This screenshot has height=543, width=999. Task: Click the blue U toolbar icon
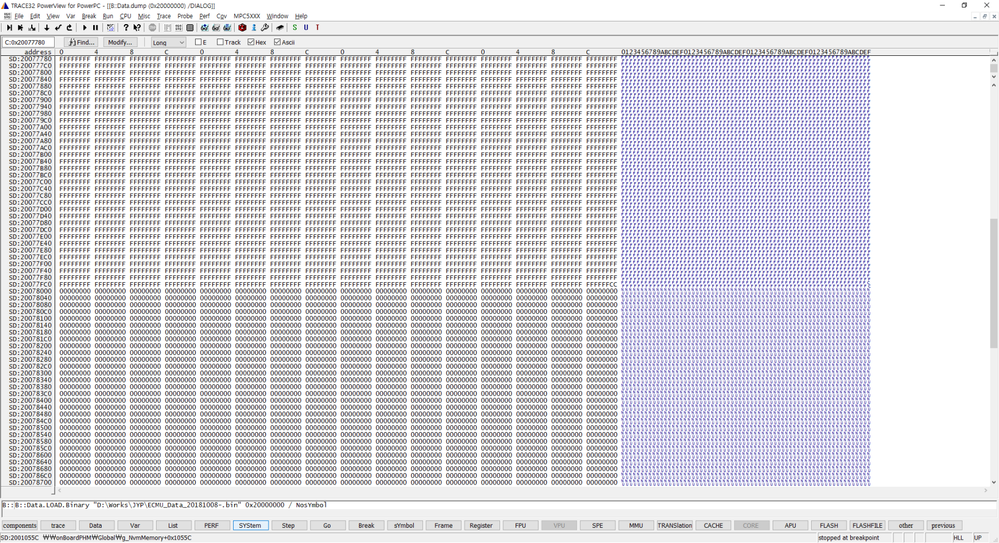pyautogui.click(x=306, y=27)
